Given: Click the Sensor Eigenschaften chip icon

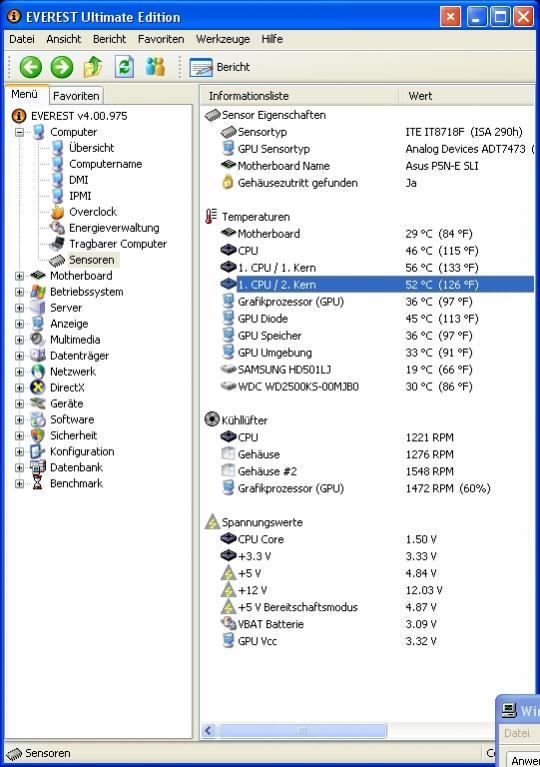Looking at the screenshot, I should (x=212, y=115).
